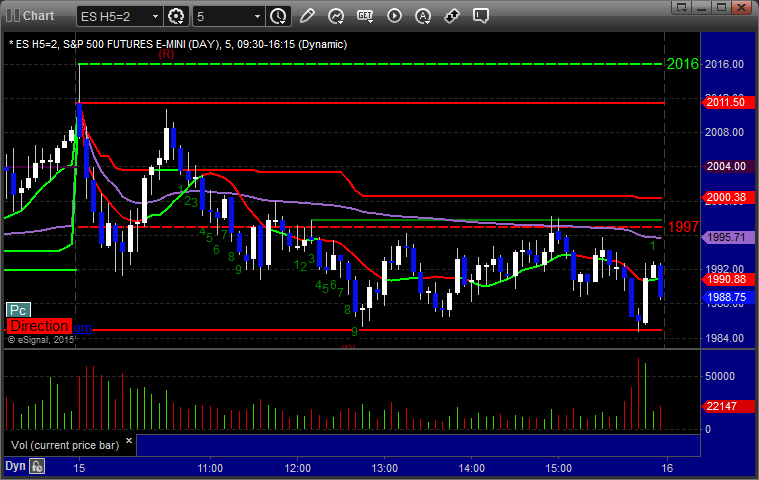
Task: Click the red Direction label
Action: 40,326
